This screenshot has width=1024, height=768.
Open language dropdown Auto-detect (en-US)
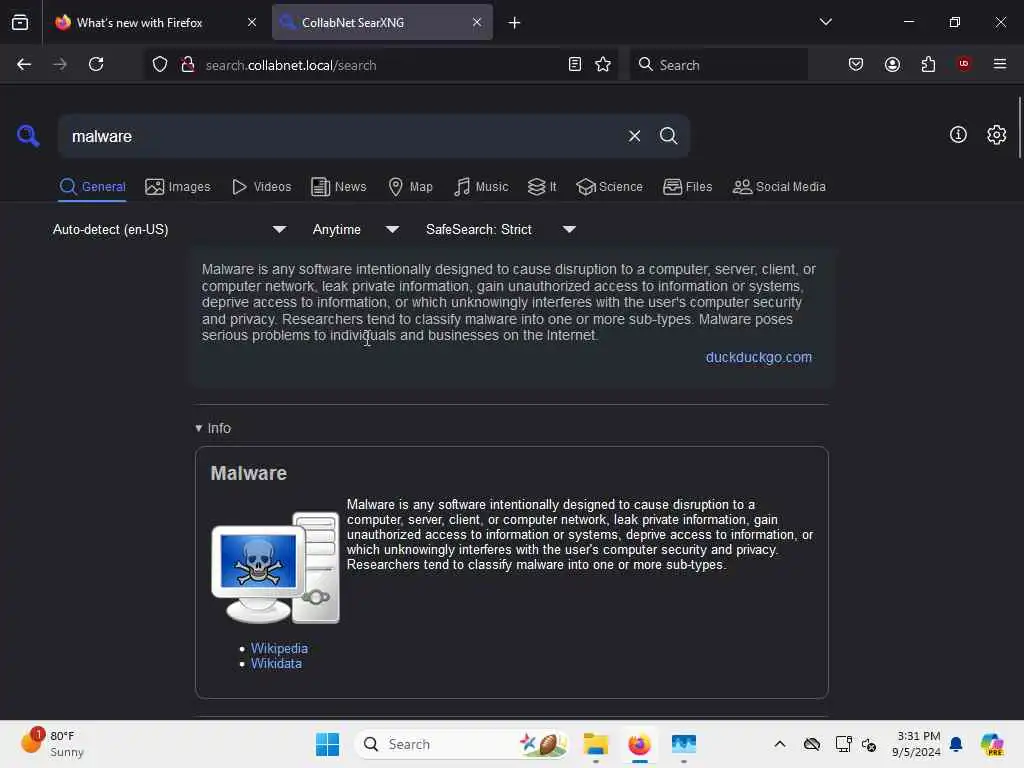tap(169, 229)
